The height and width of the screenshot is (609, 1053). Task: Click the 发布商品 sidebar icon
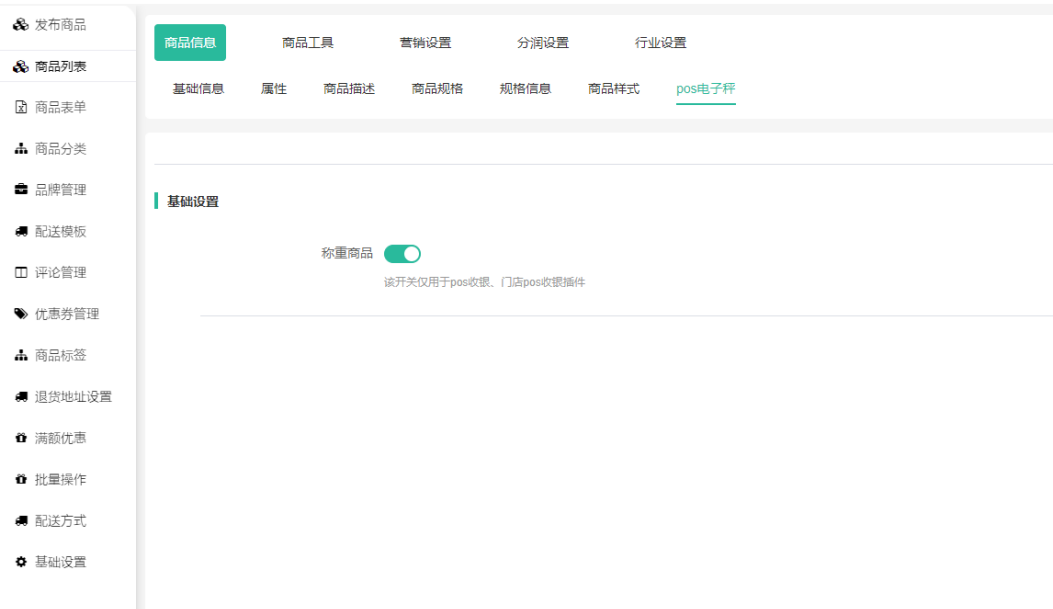coord(20,25)
